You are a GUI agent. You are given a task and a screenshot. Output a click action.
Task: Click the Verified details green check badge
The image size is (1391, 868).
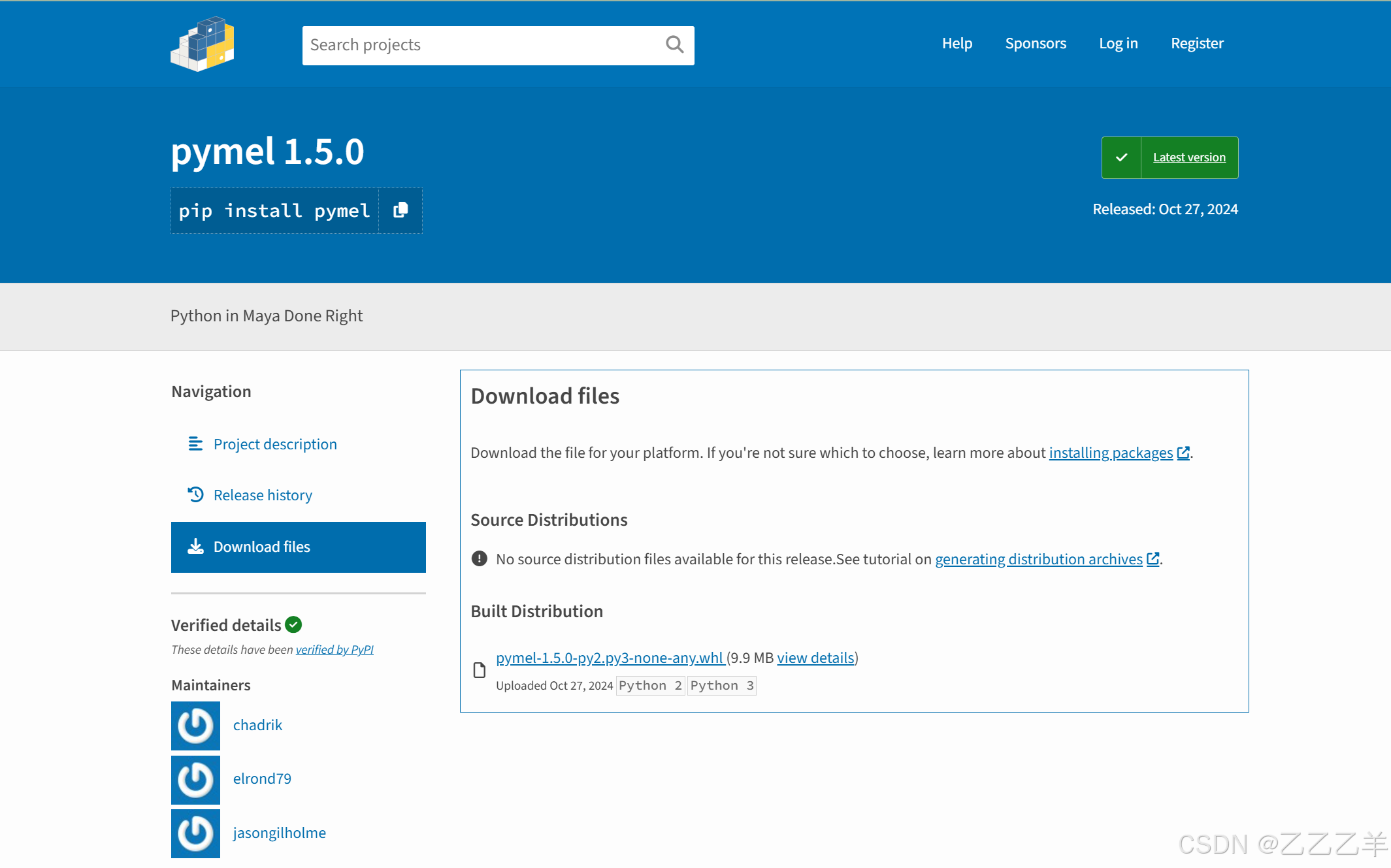pos(294,625)
